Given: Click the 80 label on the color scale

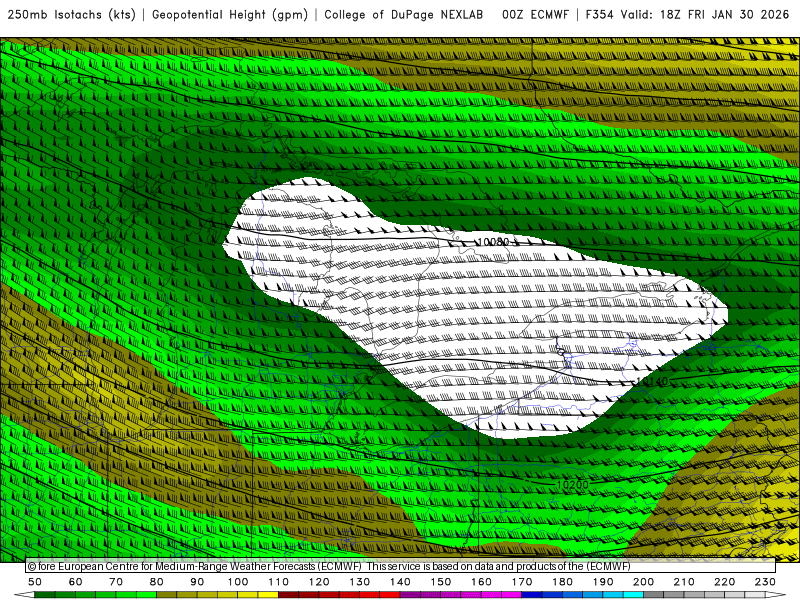Looking at the screenshot, I should coord(157,582).
